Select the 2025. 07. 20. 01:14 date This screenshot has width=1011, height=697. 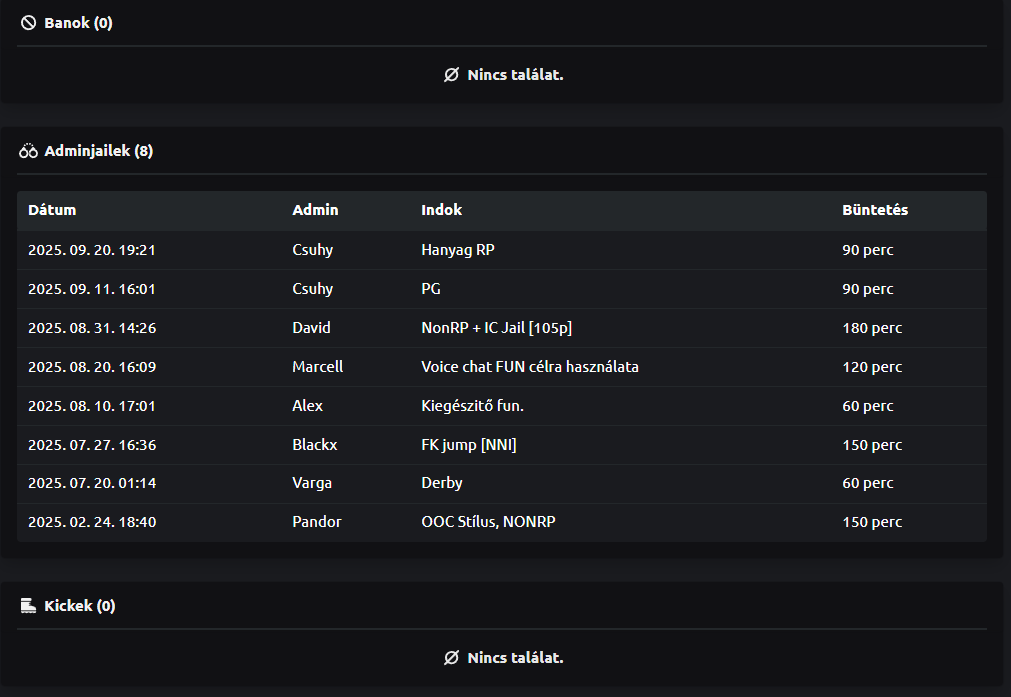click(x=92, y=483)
